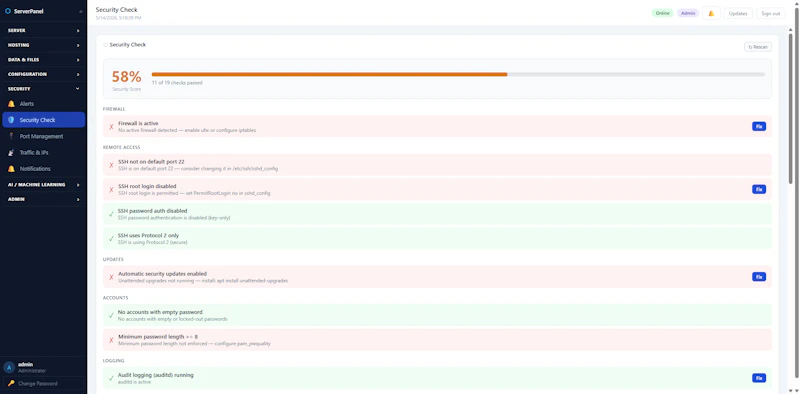Click 'auditd is active' text
This screenshot has height=394, width=800.
coord(134,382)
